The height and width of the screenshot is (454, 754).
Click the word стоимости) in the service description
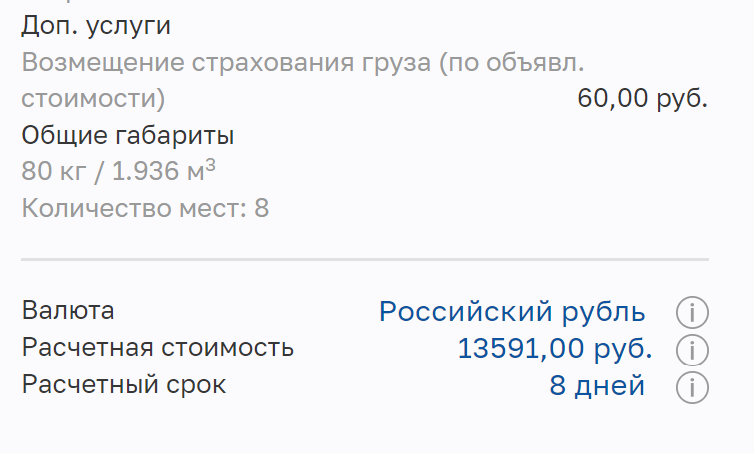click(x=93, y=99)
